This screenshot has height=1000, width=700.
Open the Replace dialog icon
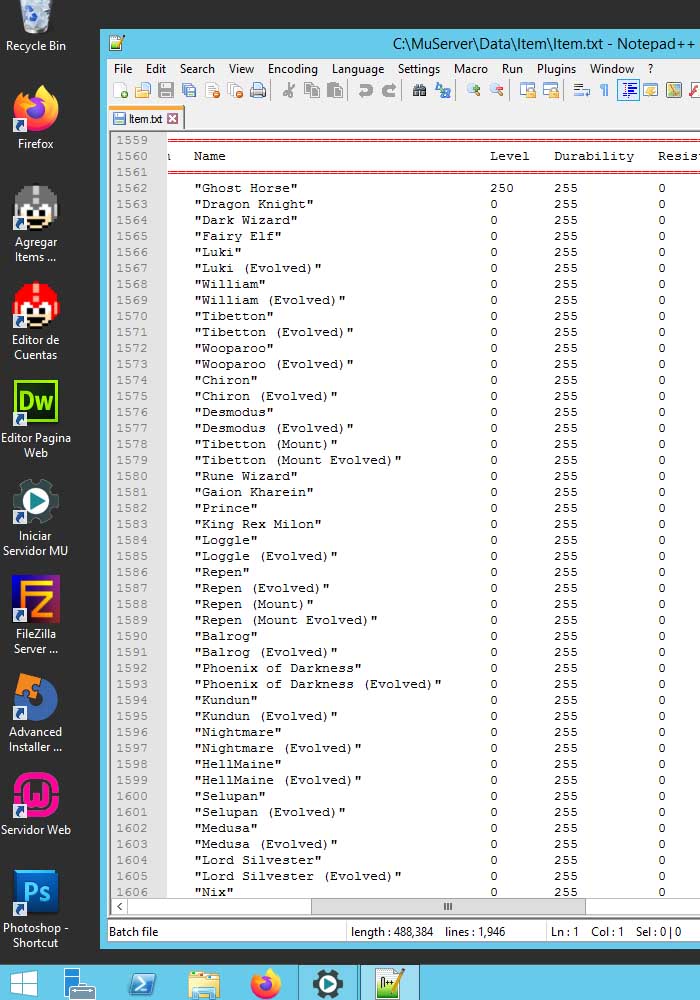point(442,91)
